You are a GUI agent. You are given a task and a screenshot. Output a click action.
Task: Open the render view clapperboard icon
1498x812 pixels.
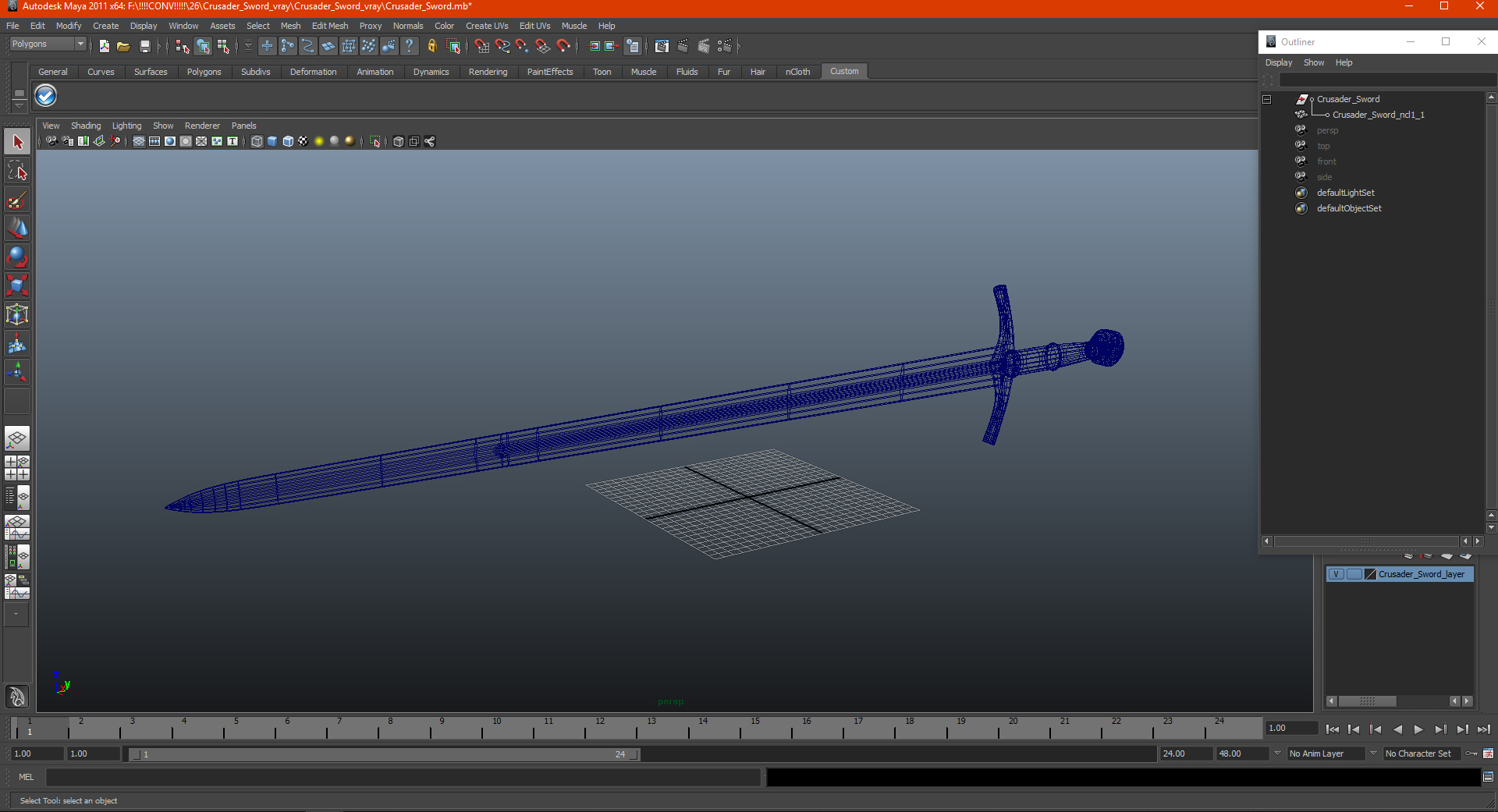click(662, 47)
